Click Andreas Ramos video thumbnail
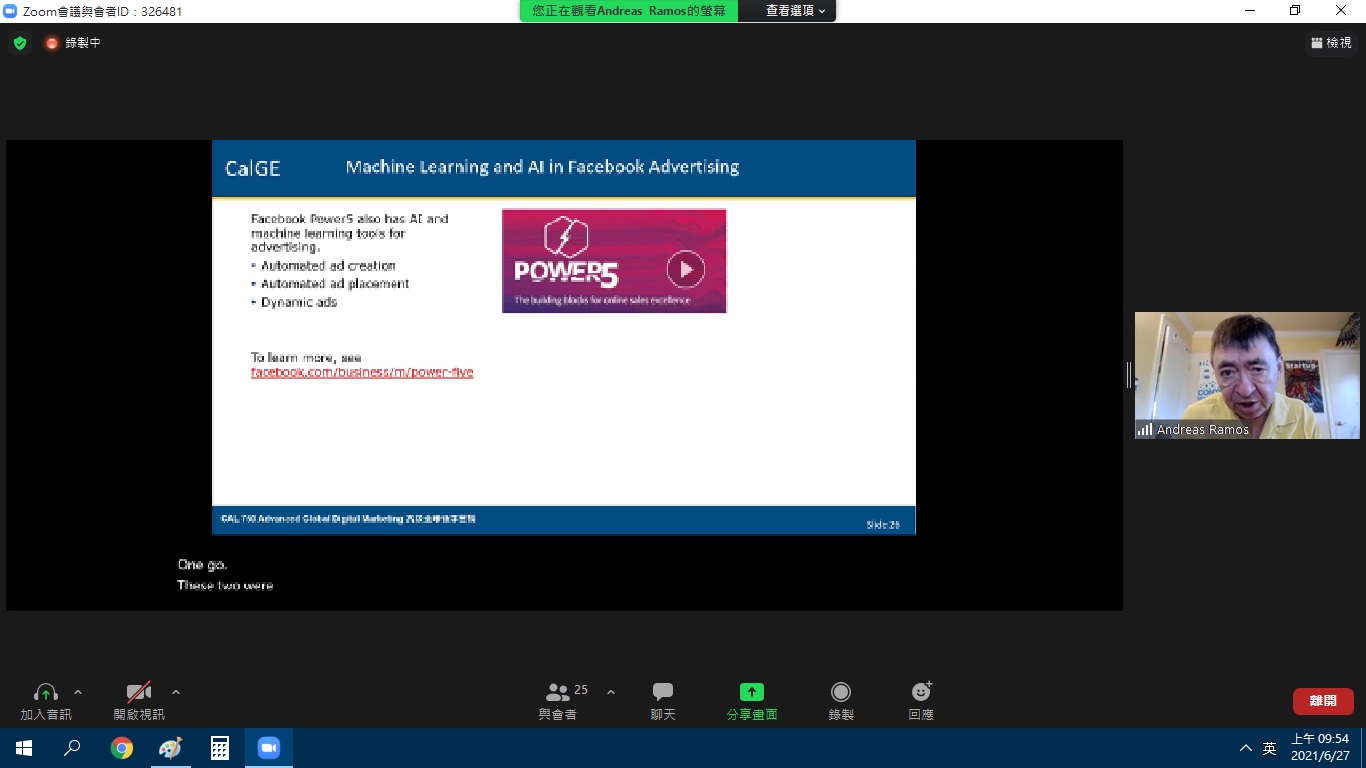 (x=1246, y=375)
